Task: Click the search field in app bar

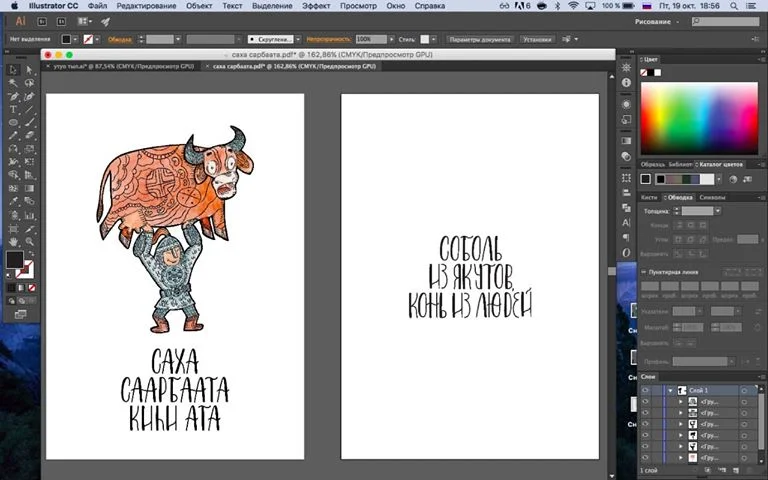Action: 725,22
